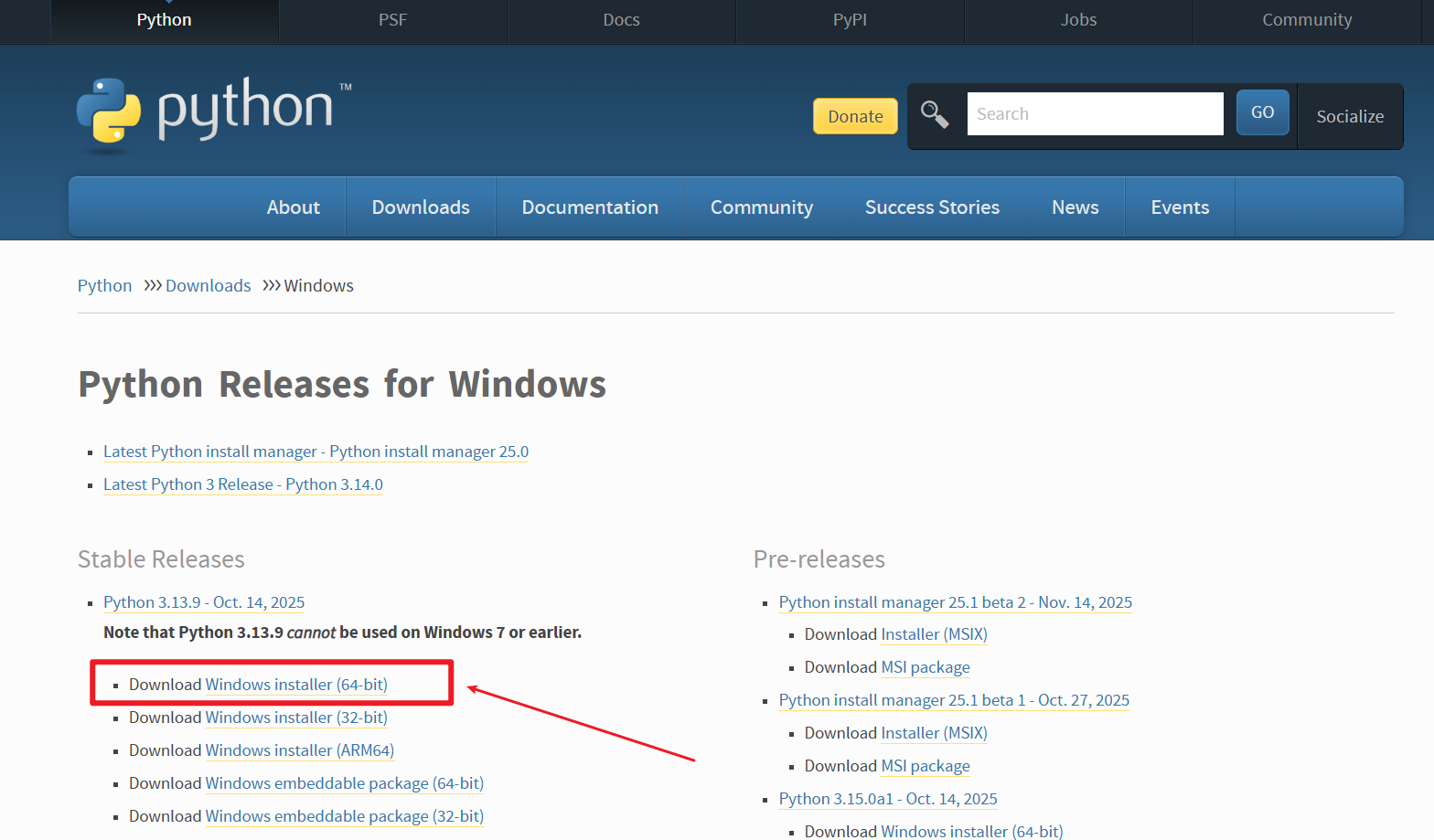
Task: Open the Jobs top tab
Action: (1078, 20)
